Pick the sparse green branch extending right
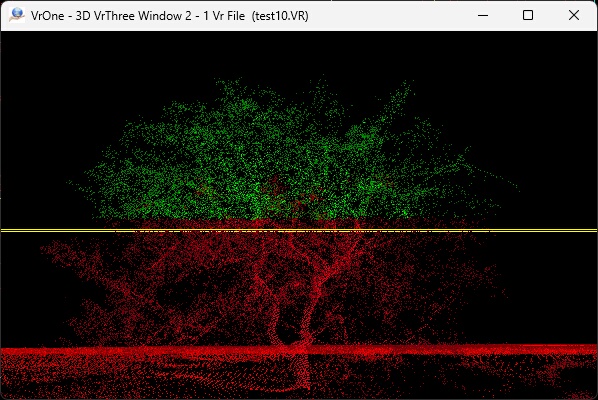 coord(492,175)
